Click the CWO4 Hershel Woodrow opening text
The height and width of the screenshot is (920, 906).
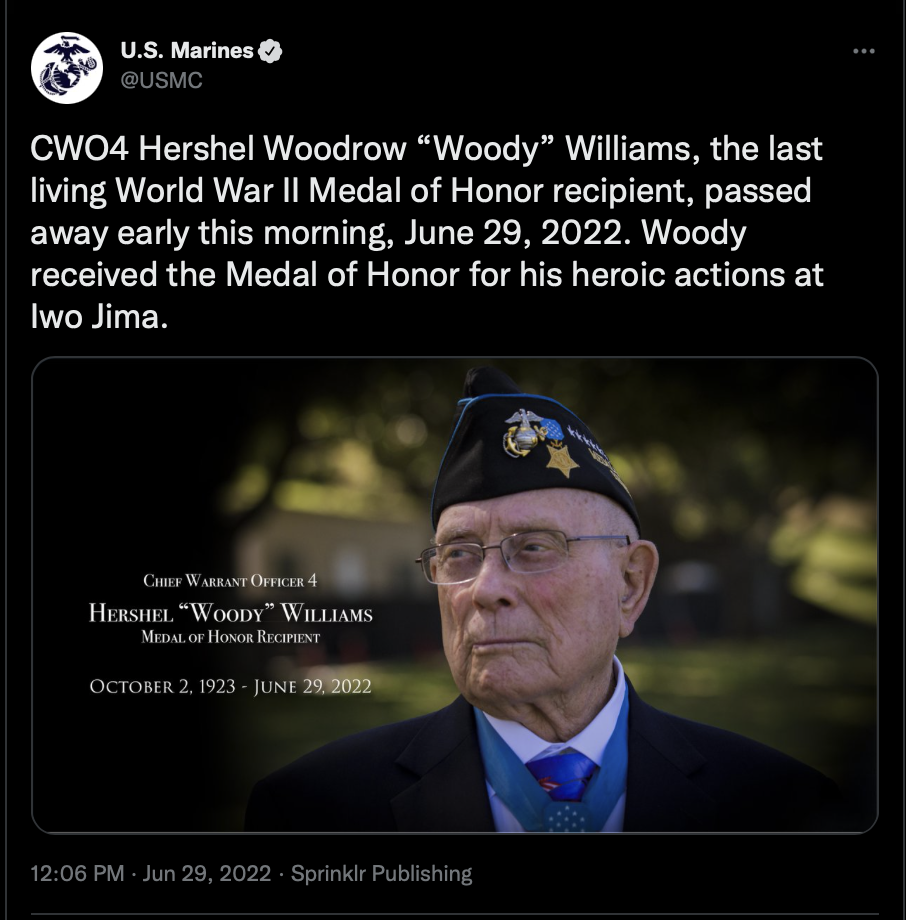218,148
